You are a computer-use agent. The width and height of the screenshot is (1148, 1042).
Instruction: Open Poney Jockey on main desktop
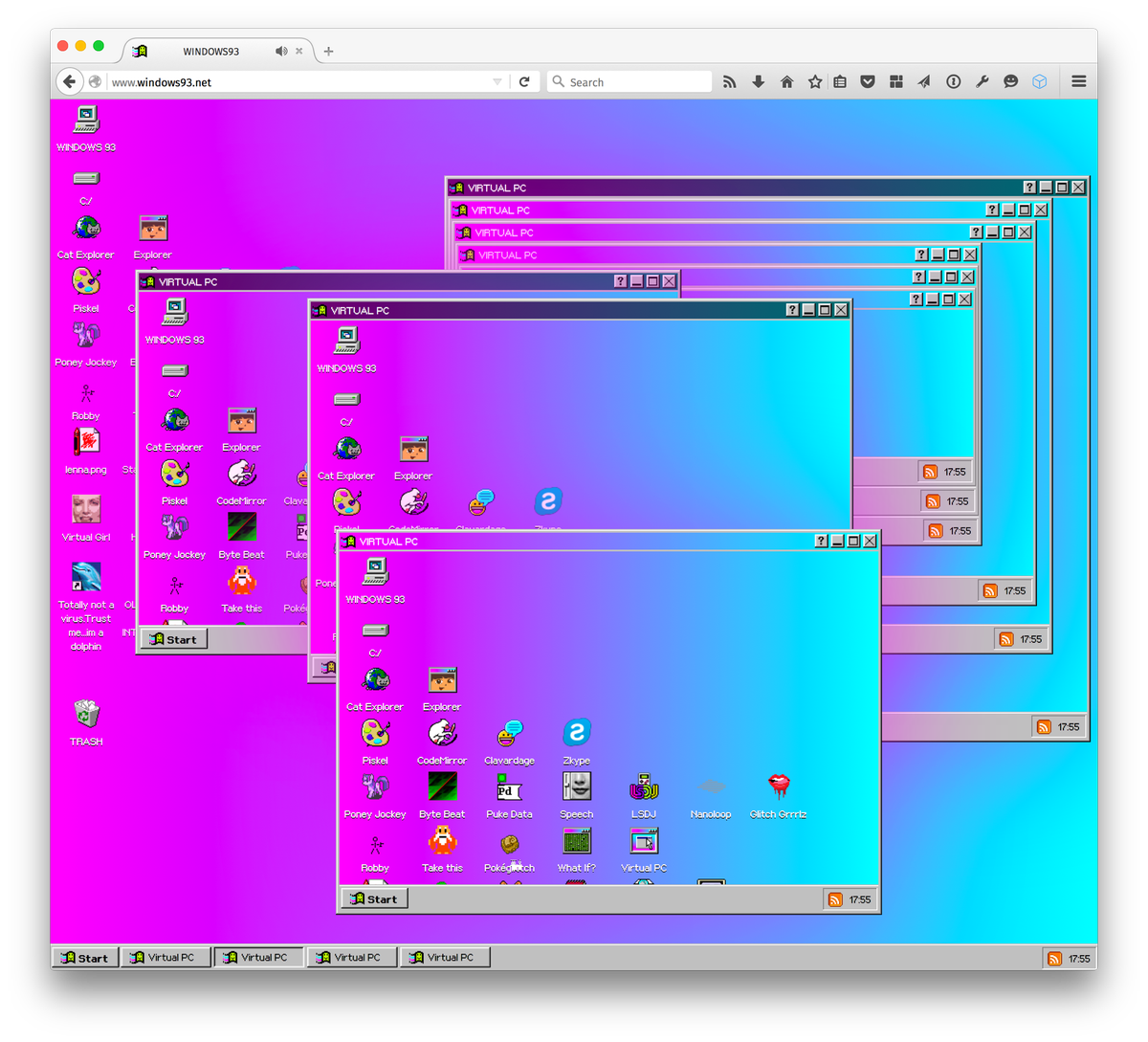(x=86, y=335)
